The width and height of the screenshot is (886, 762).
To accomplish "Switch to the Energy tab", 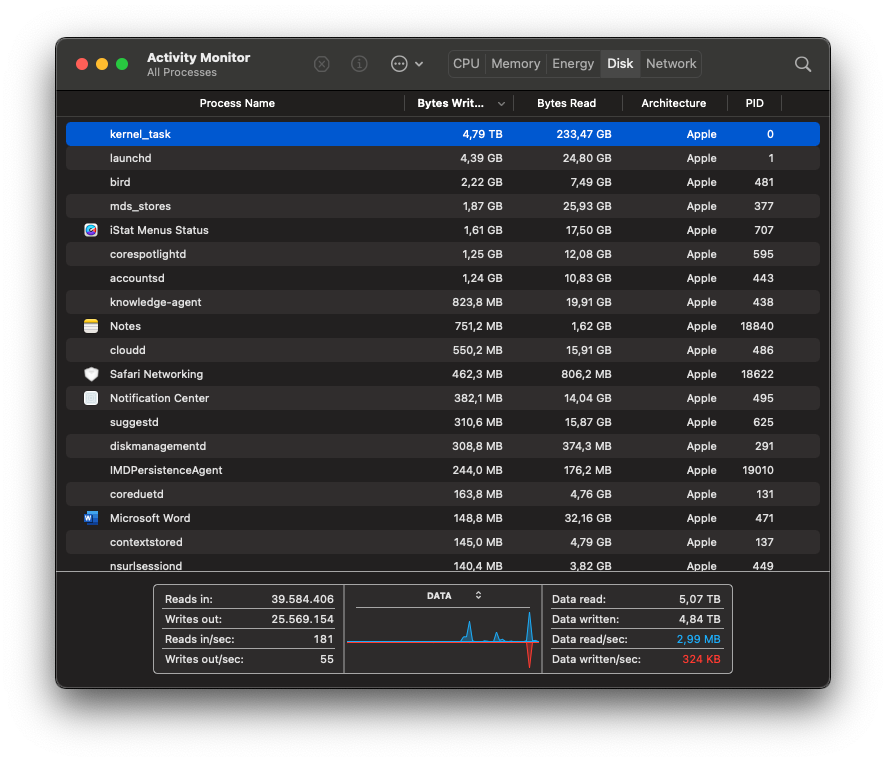I will click(x=573, y=64).
